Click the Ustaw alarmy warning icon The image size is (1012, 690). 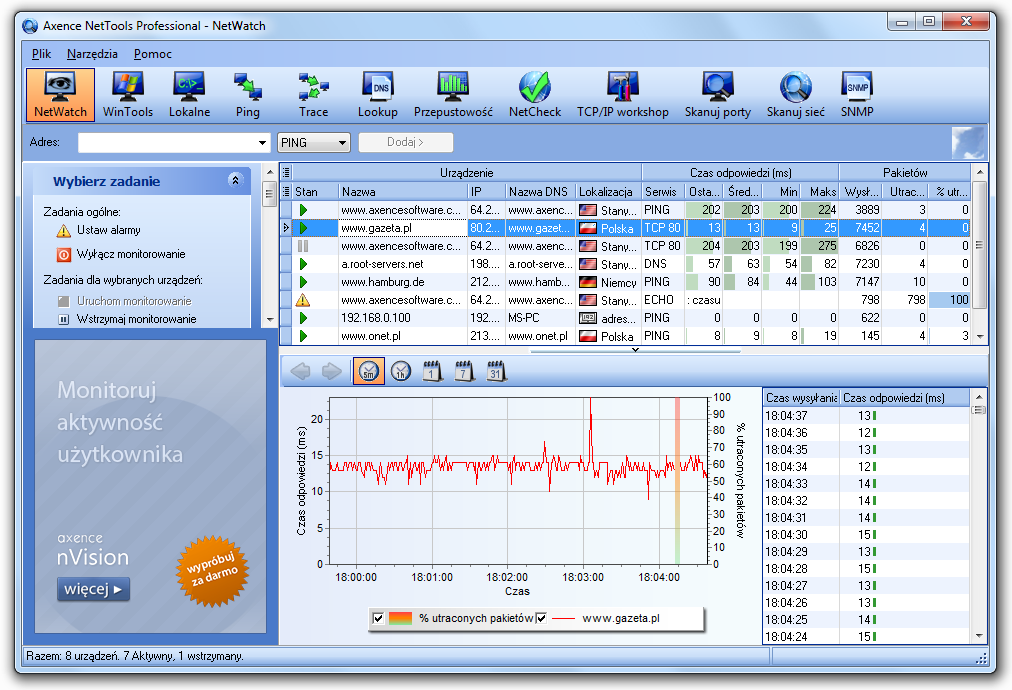click(x=63, y=230)
